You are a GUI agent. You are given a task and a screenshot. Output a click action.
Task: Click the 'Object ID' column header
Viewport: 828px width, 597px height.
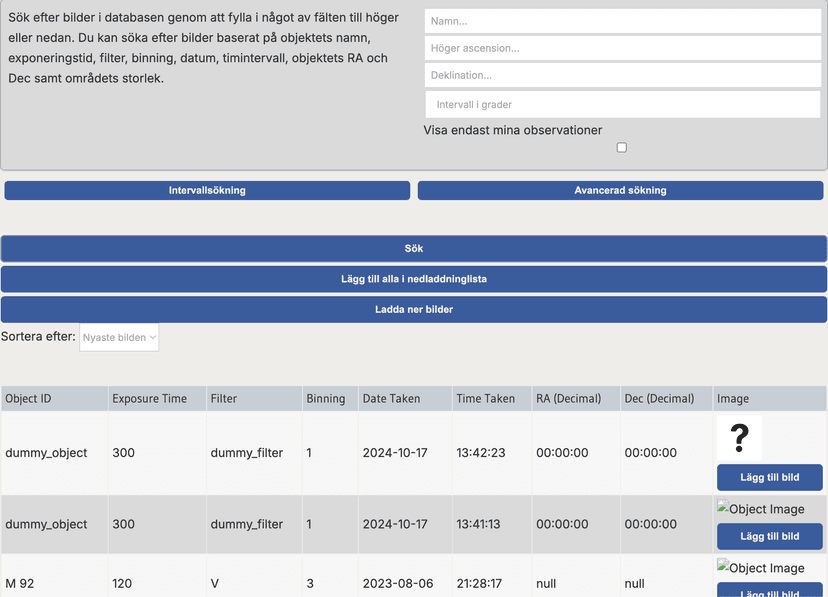[x=28, y=398]
